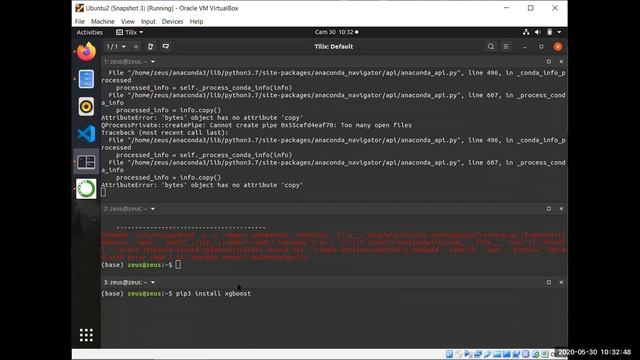The image size is (640, 360).
Task: Click the 'Traceback (most recent call last)' line
Action: point(164,133)
